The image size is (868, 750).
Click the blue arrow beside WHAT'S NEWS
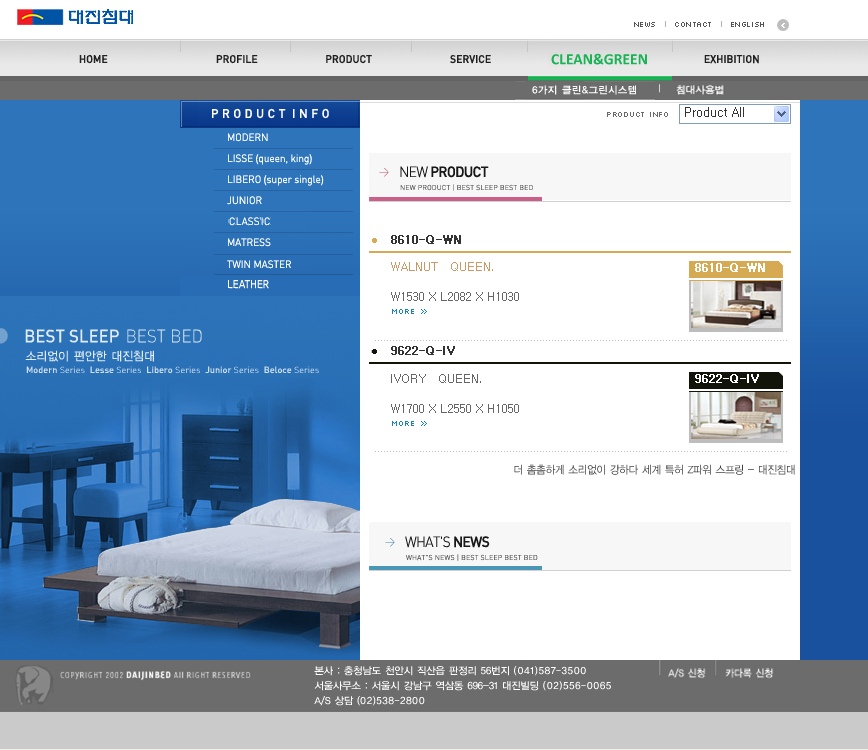click(x=390, y=542)
